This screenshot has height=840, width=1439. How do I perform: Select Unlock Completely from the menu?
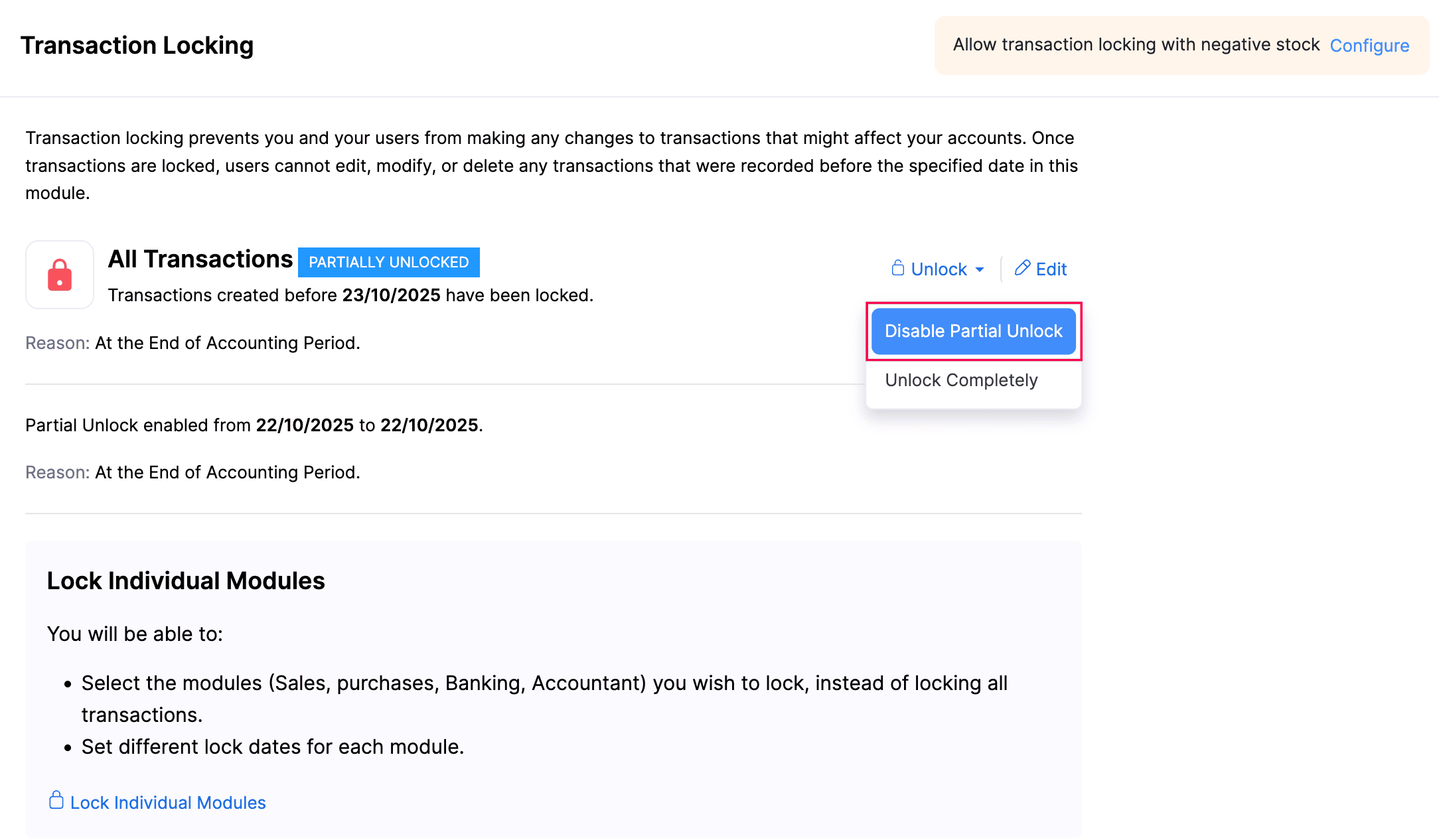pyautogui.click(x=961, y=380)
